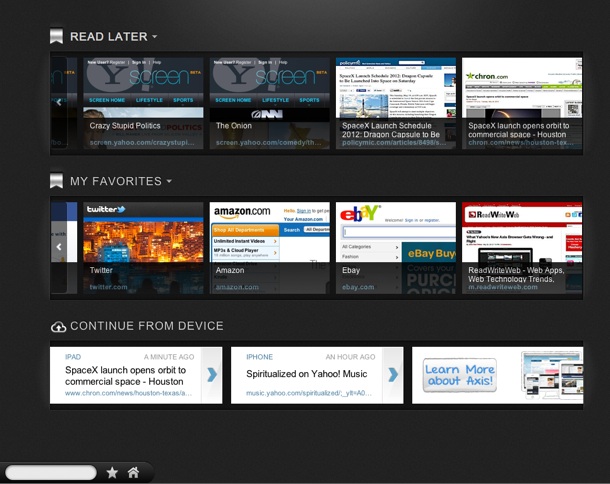This screenshot has height=484, width=610.
Task: Click the home icon in bottom bar
Action: (x=133, y=473)
